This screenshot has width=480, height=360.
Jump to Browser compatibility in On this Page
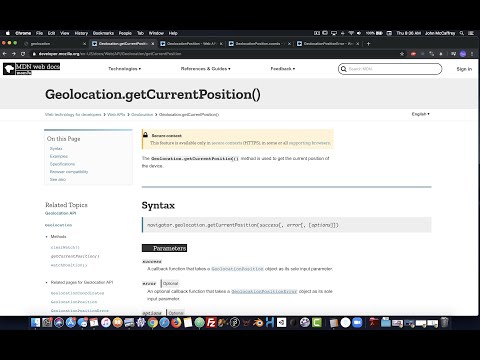[69, 172]
